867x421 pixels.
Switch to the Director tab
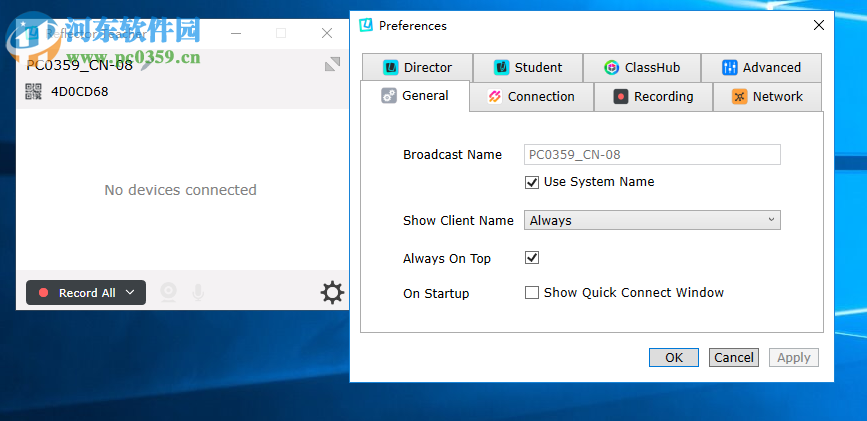(x=417, y=67)
